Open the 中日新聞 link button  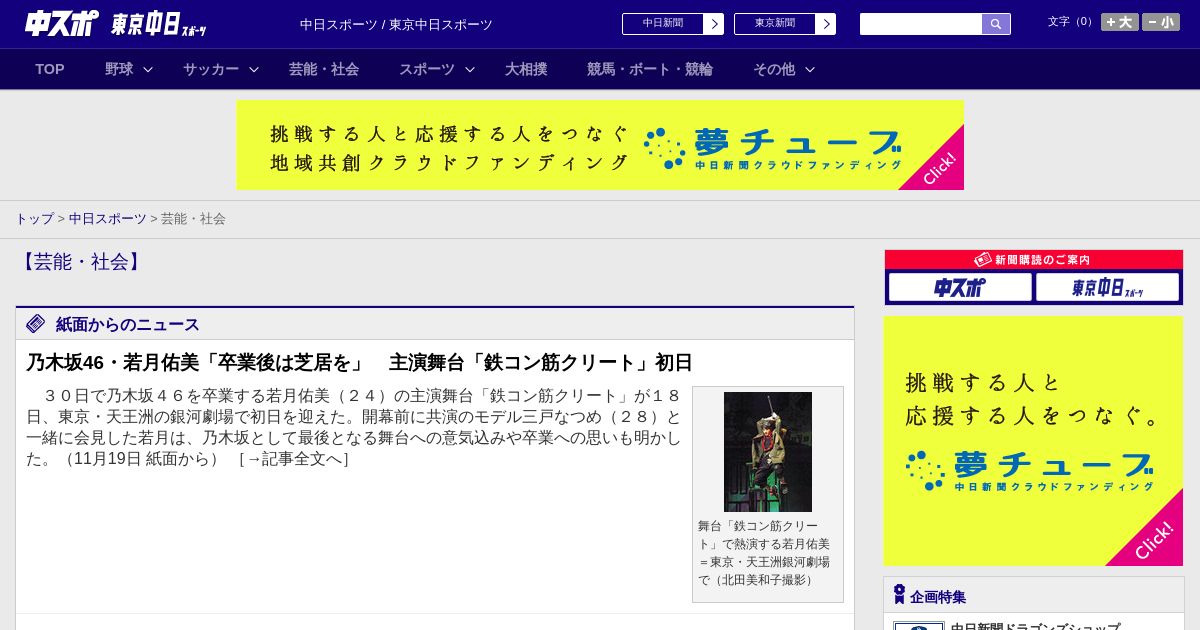(x=663, y=24)
